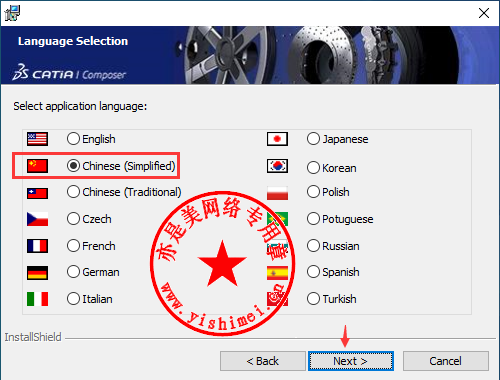
Task: Click the German flag icon
Action: 37,272
